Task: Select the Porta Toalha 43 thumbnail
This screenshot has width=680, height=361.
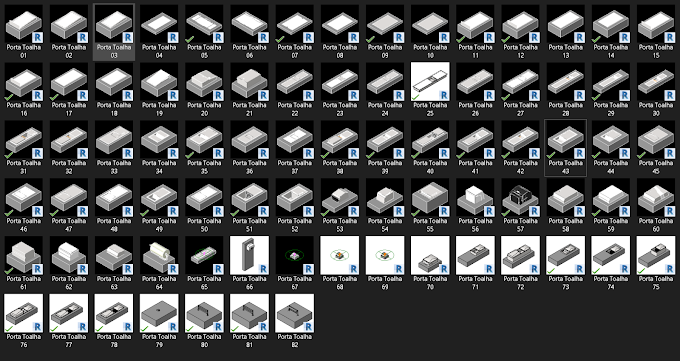Action: [x=566, y=140]
